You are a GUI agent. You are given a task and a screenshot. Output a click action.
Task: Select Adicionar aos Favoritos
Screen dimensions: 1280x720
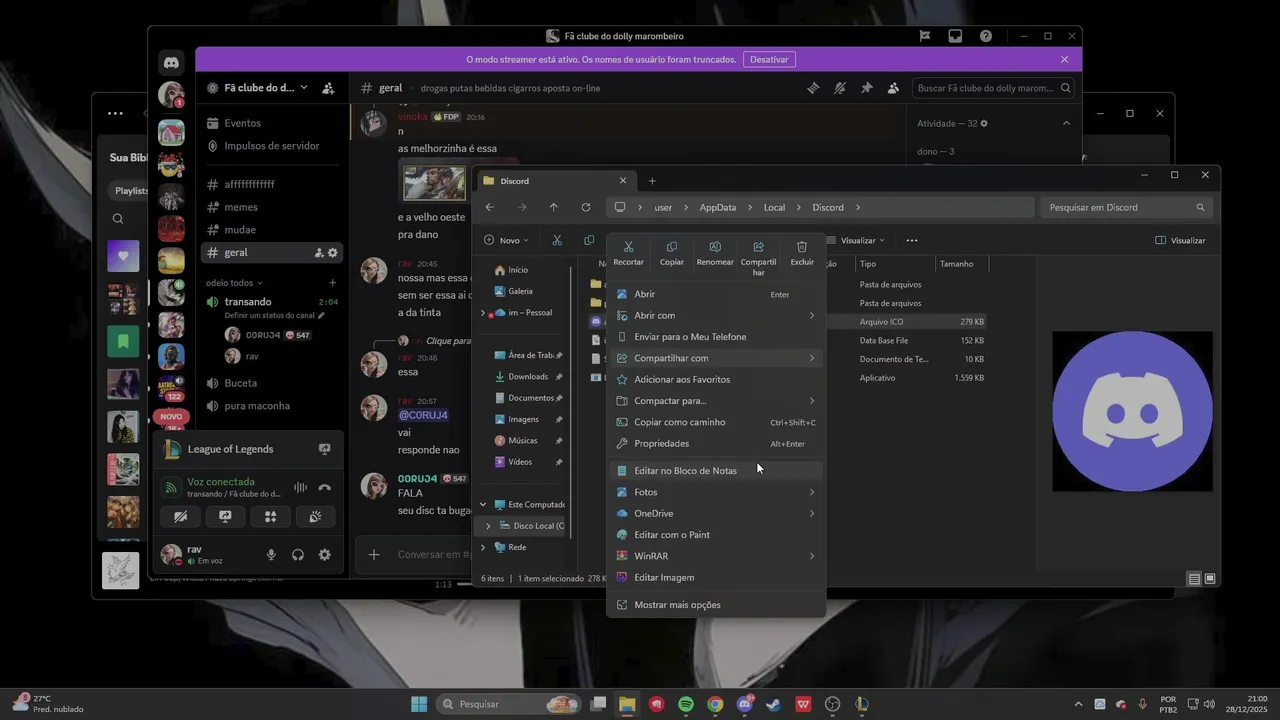pos(716,379)
